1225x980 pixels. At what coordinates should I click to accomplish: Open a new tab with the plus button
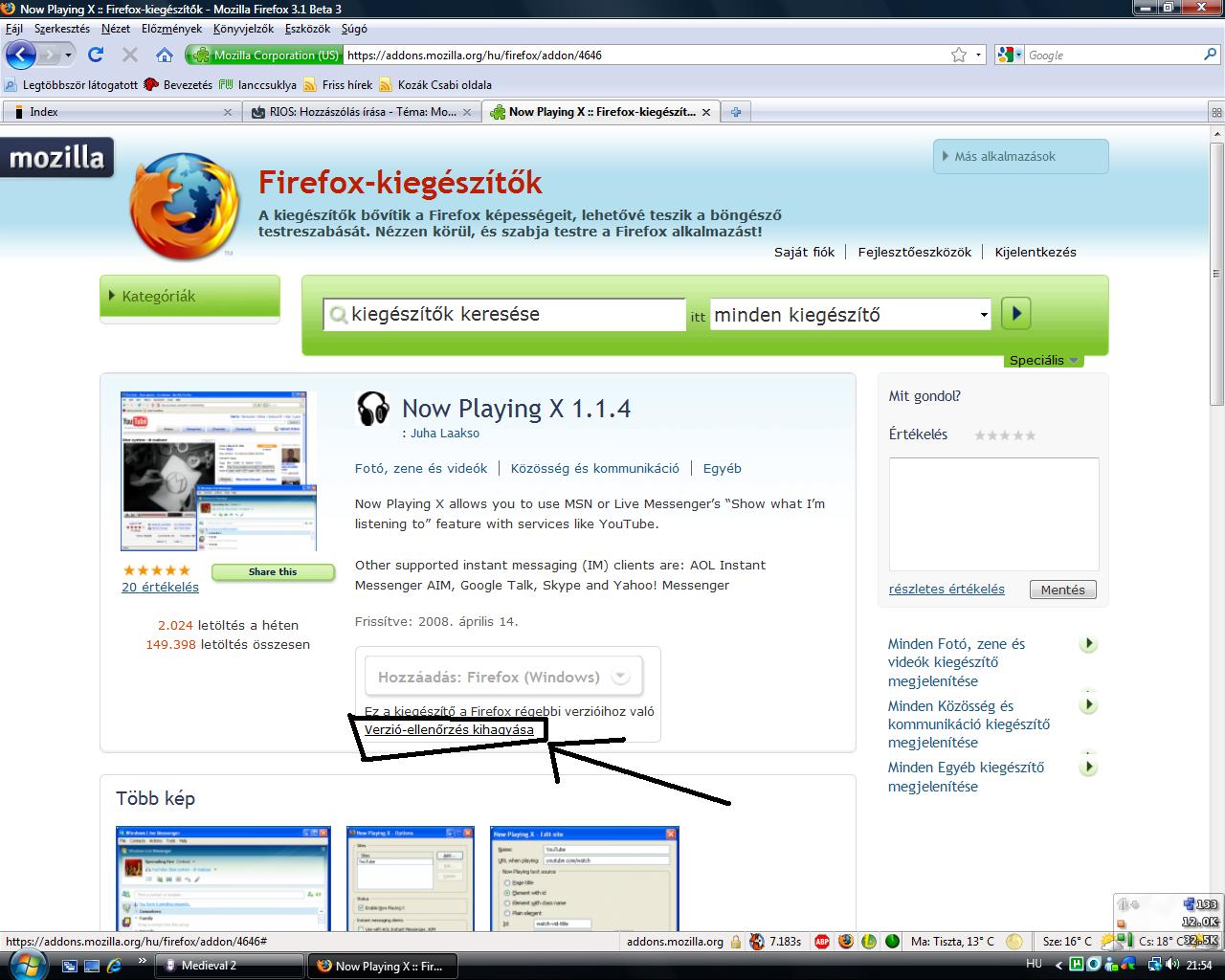(x=736, y=112)
